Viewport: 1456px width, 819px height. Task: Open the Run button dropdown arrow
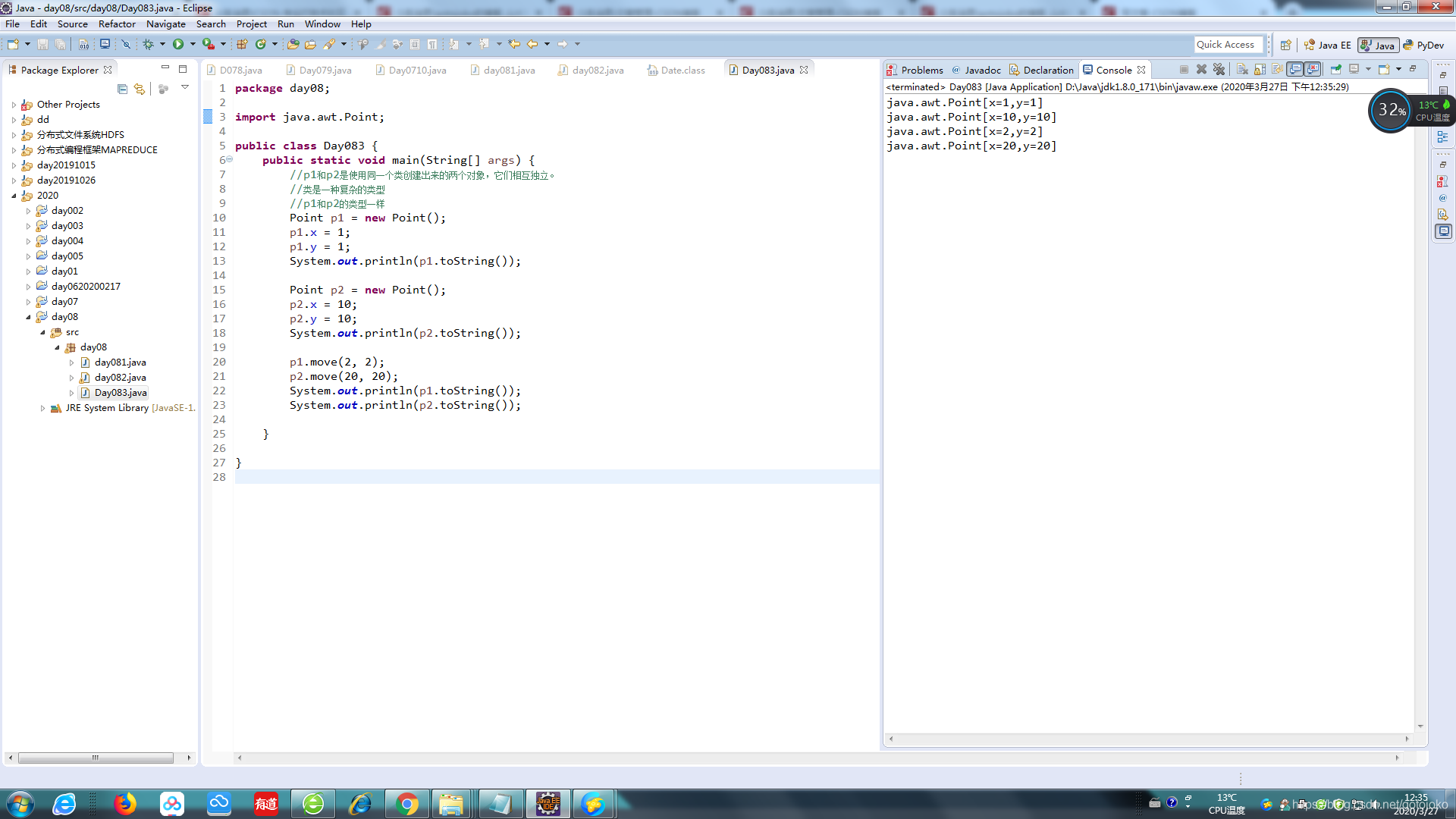pyautogui.click(x=193, y=44)
